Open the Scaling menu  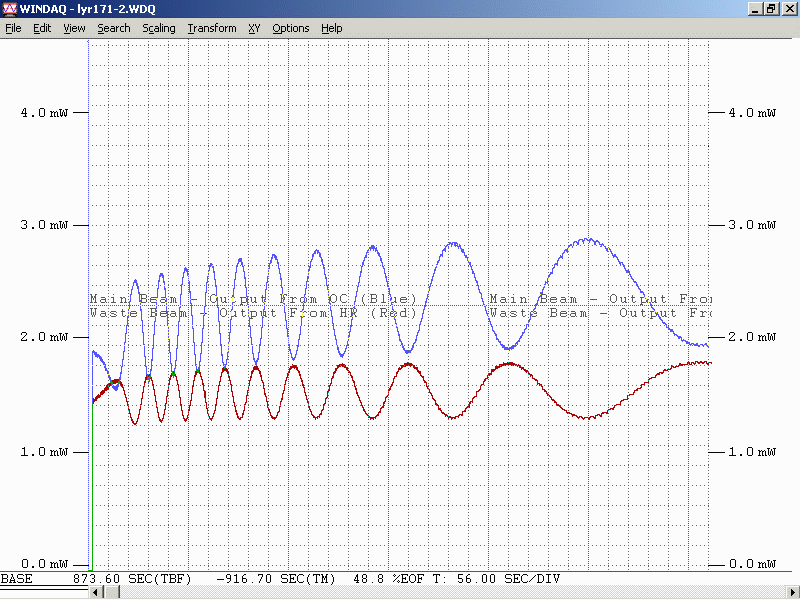pos(158,28)
